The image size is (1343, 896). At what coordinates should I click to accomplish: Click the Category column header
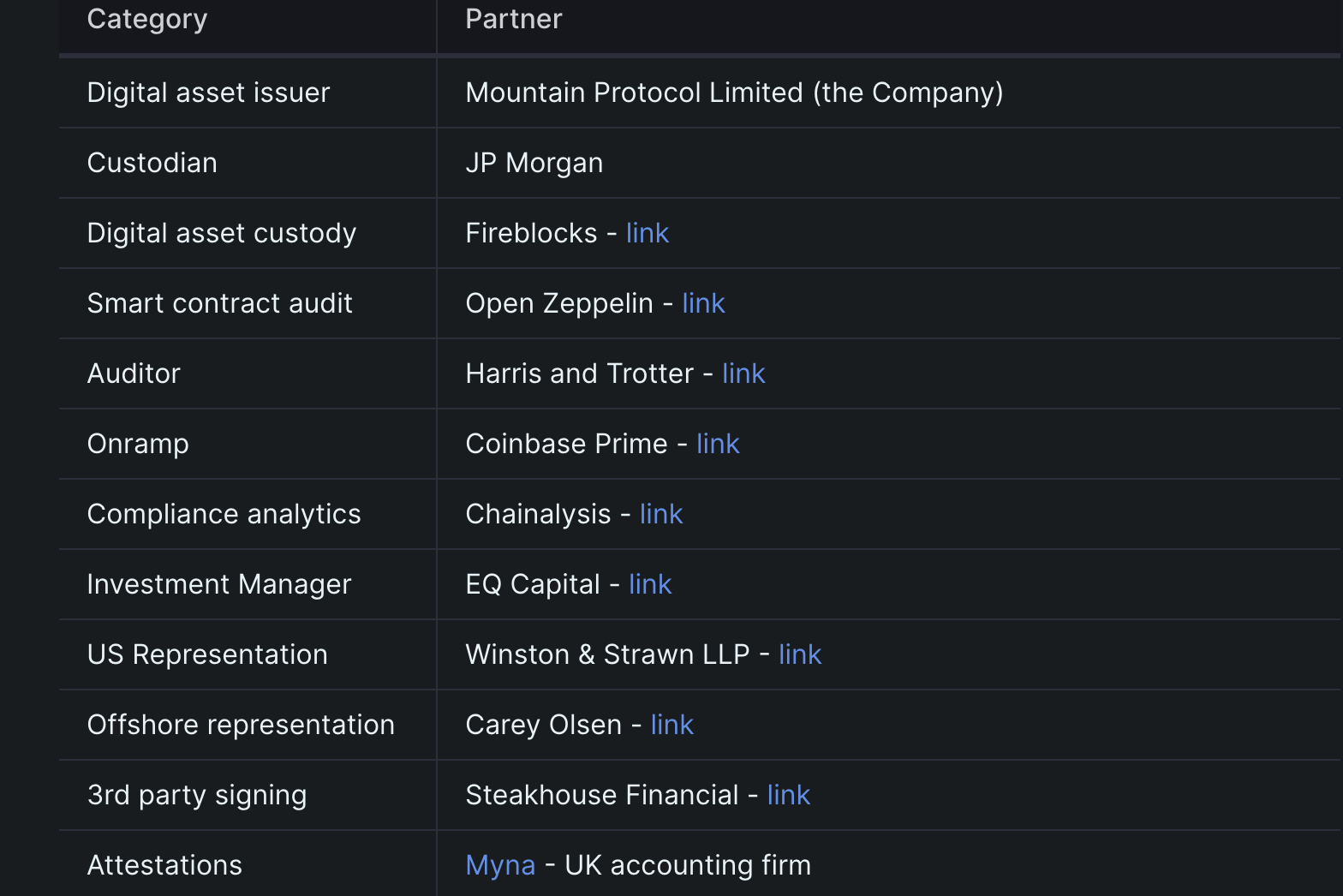147,19
